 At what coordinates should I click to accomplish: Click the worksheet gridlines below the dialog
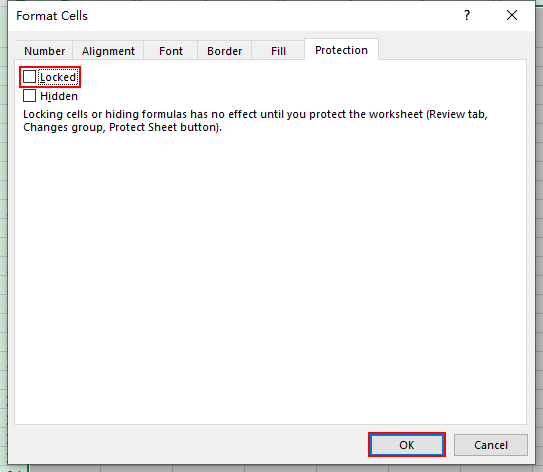277,469
